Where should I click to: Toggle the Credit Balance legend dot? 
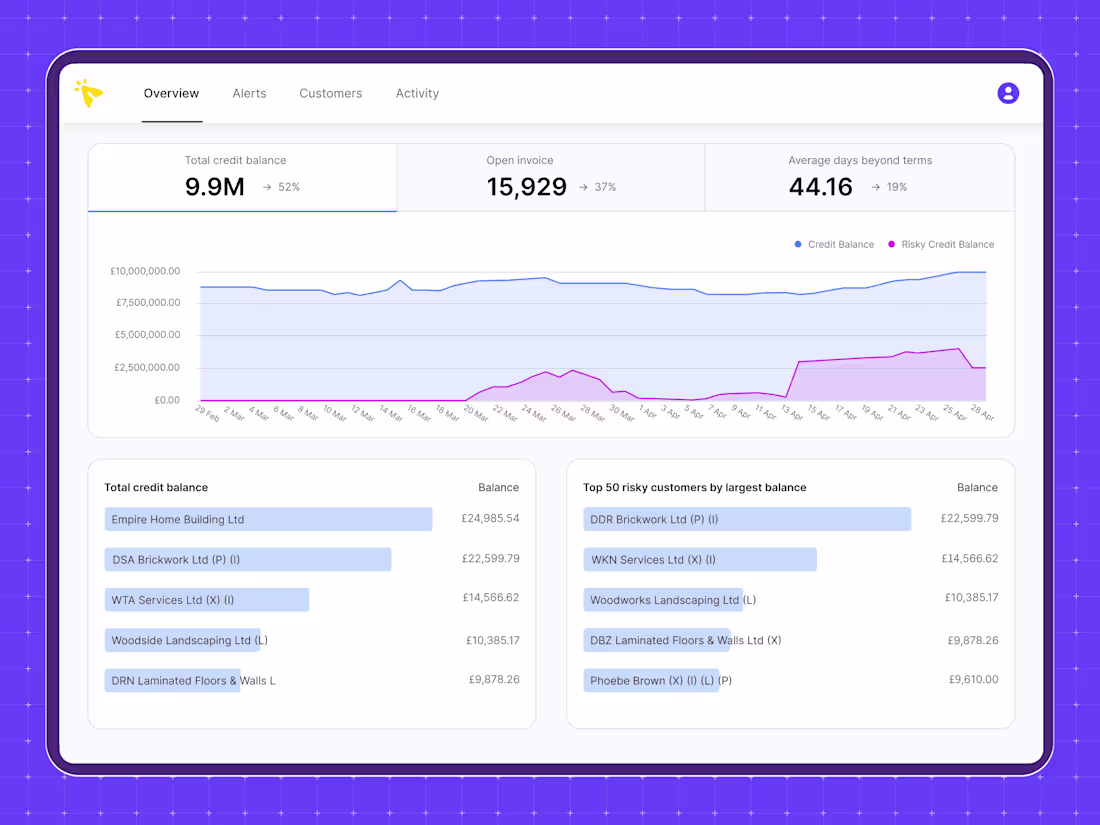798,244
